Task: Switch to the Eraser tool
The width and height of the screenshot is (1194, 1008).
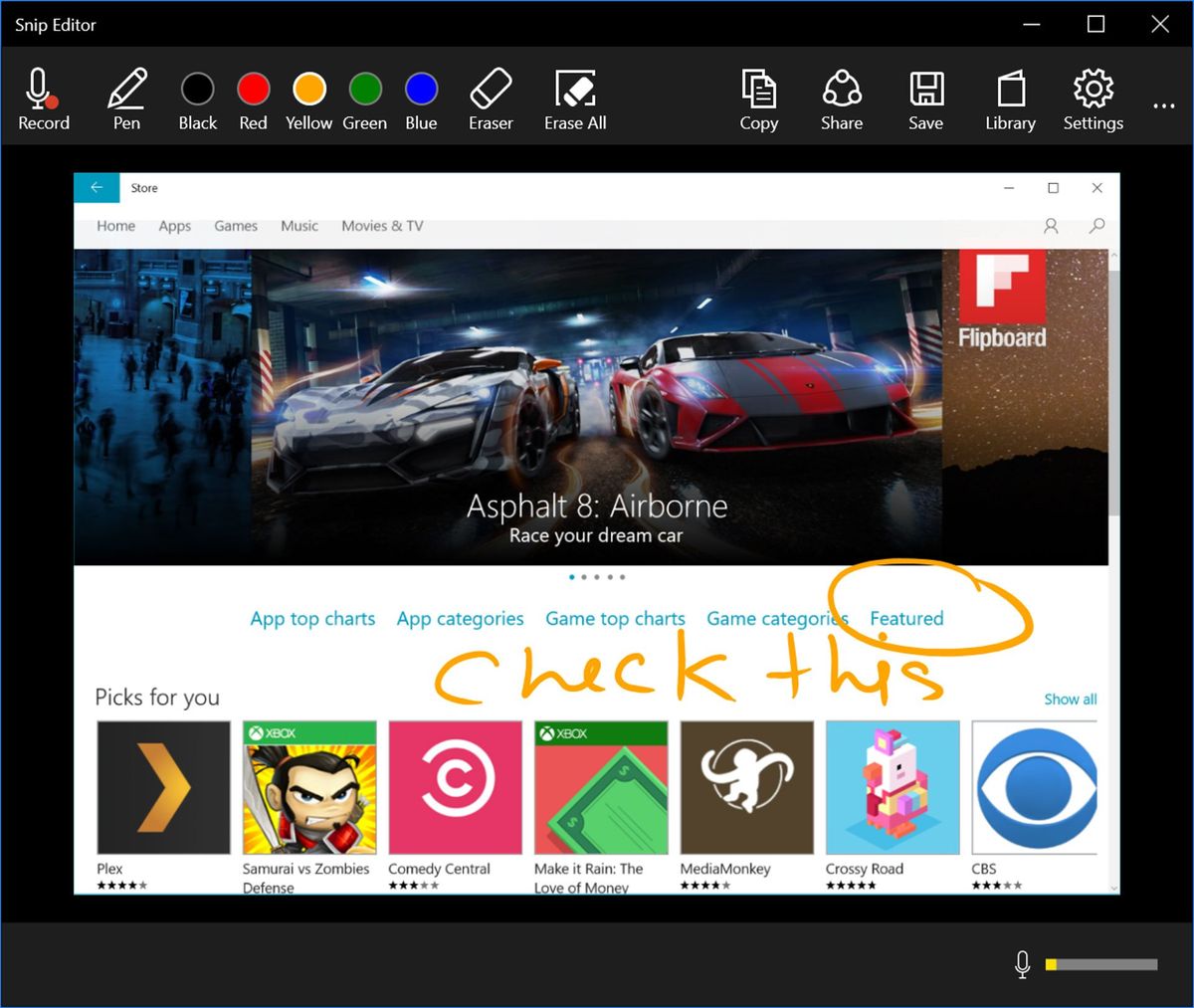Action: pyautogui.click(x=490, y=97)
